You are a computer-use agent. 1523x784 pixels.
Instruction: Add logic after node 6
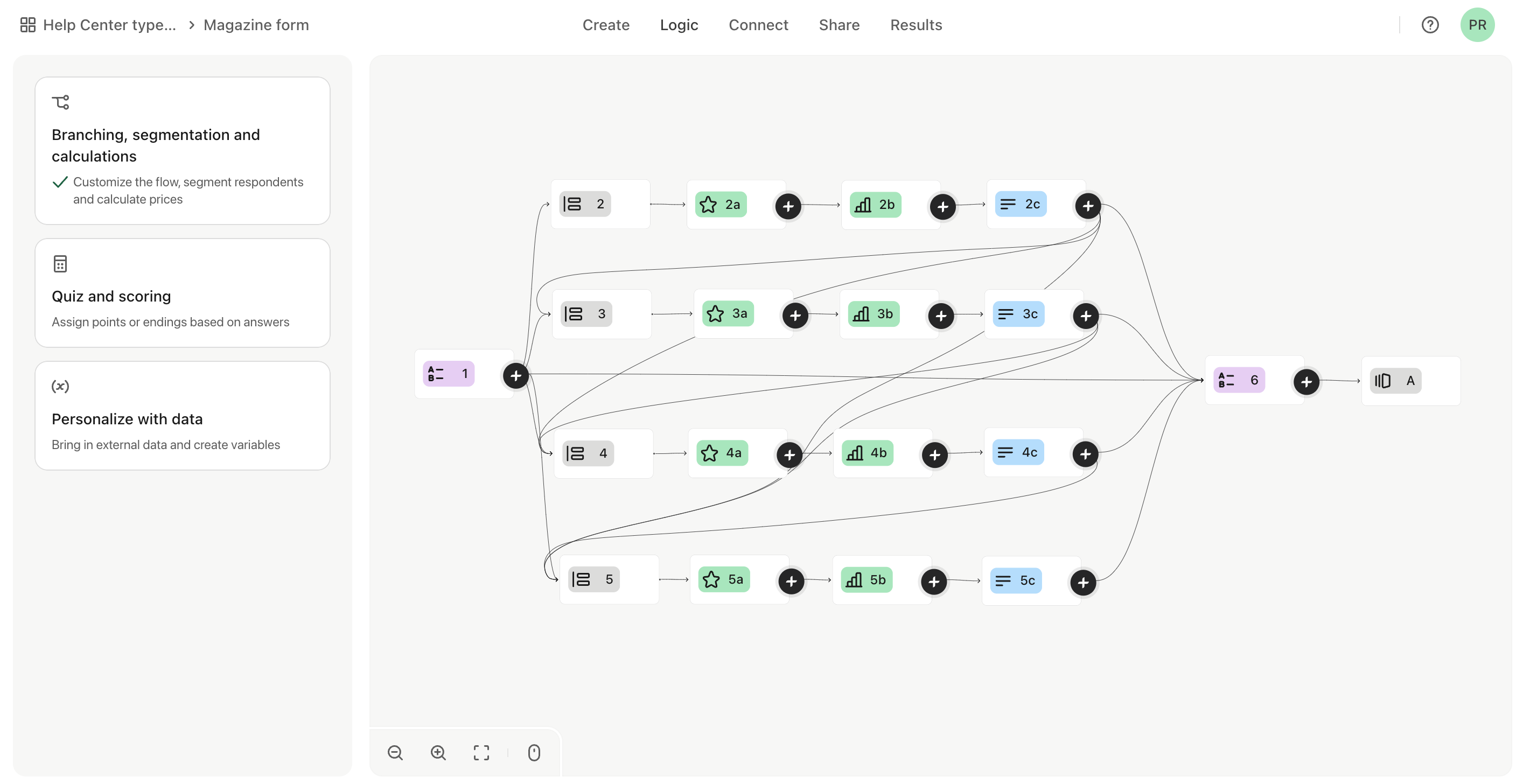point(1306,381)
